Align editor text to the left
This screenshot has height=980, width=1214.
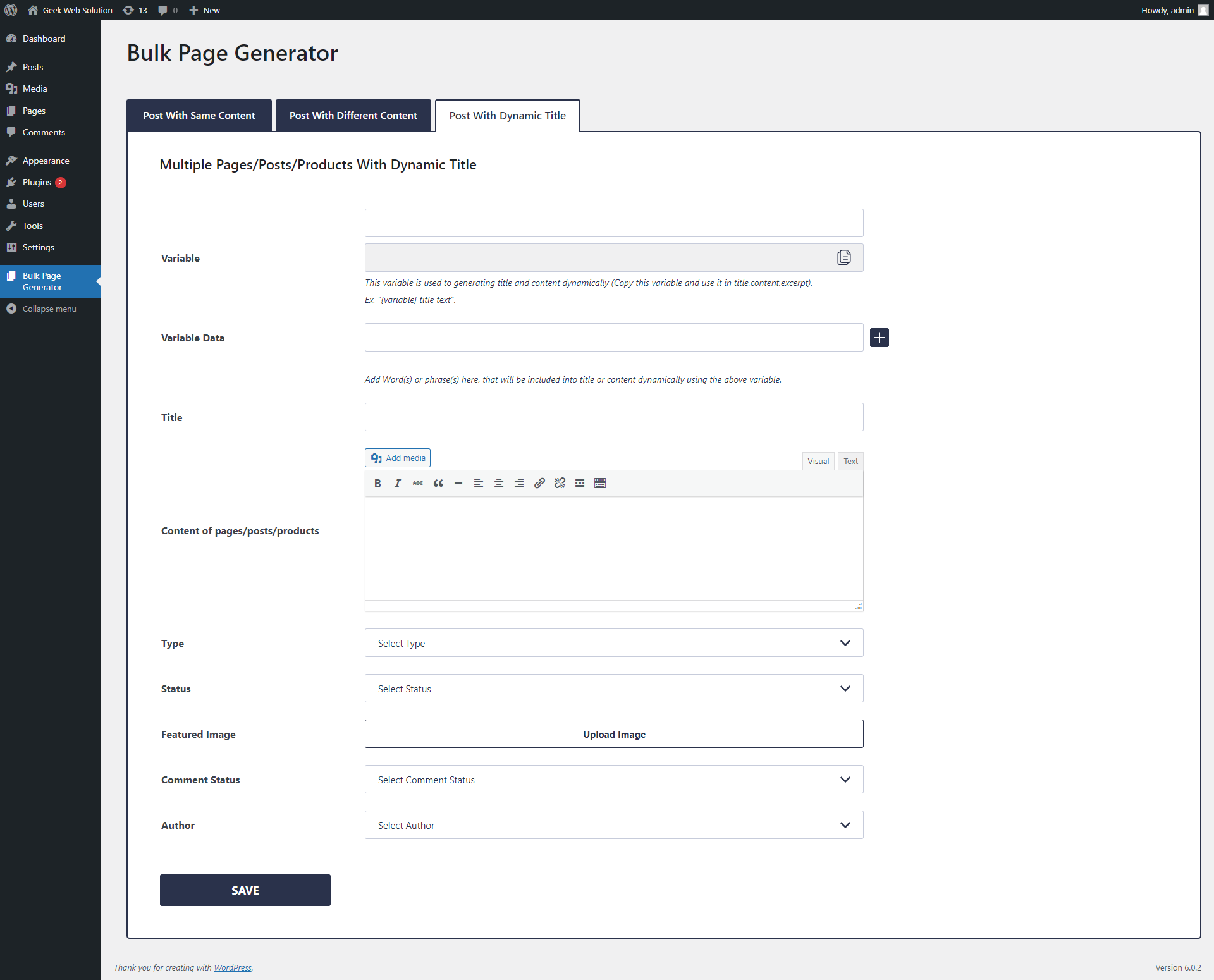click(x=479, y=483)
